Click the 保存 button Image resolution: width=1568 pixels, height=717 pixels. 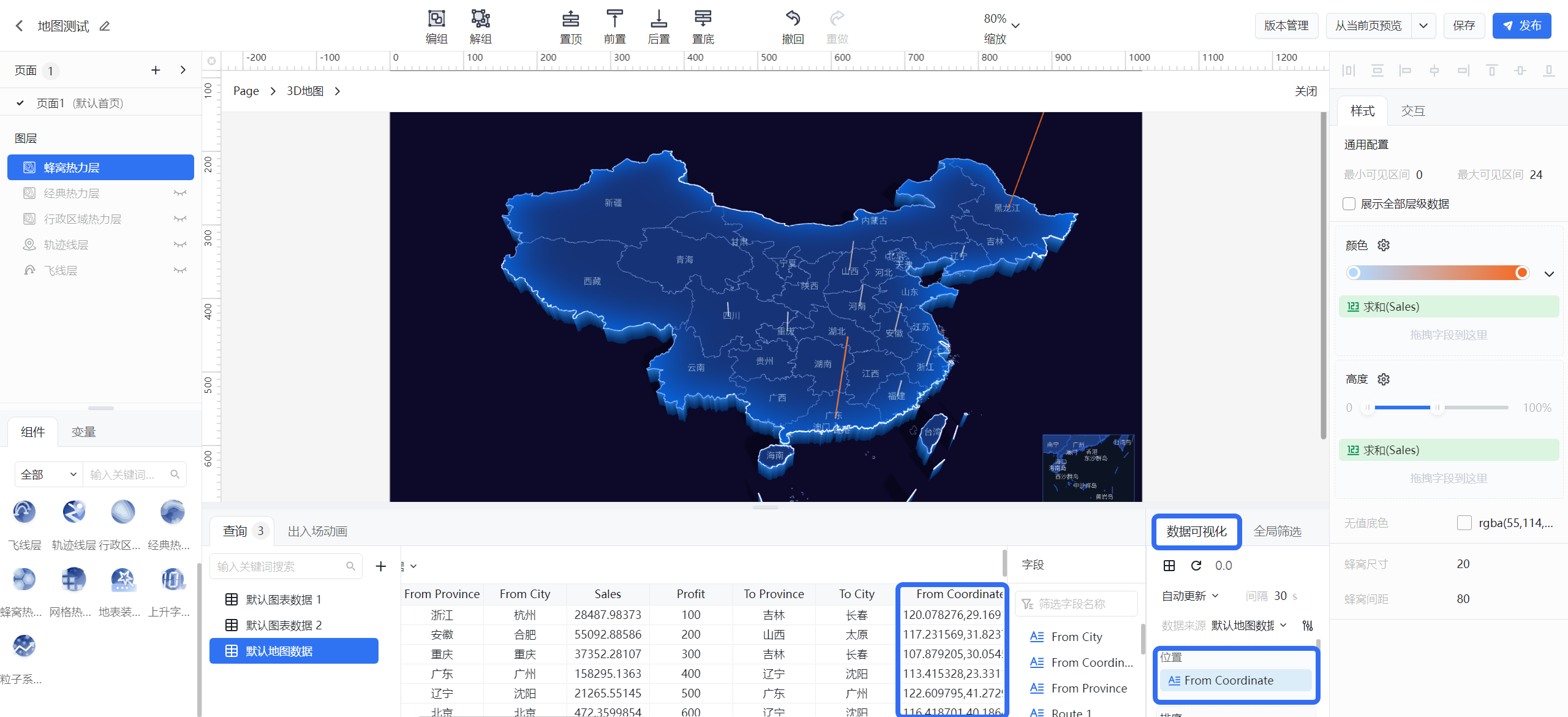[1464, 26]
